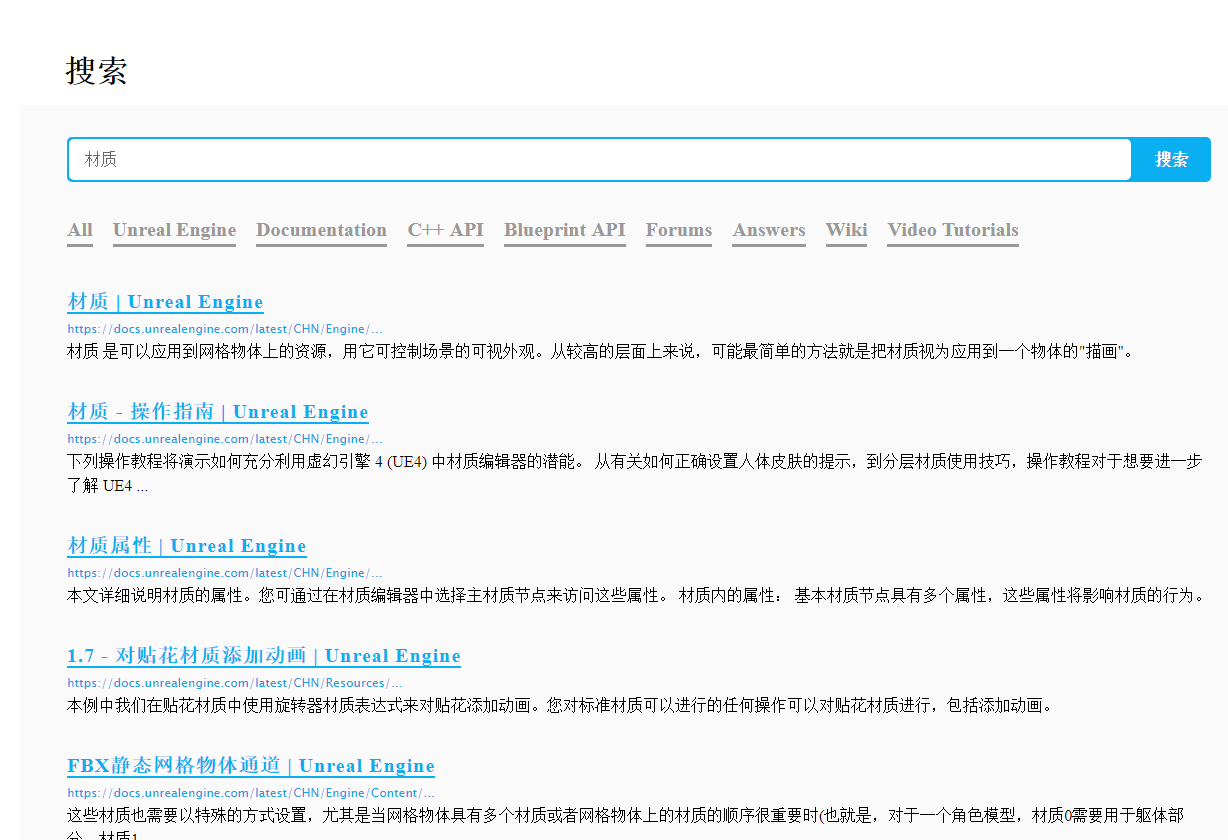The height and width of the screenshot is (840, 1228).
Task: Click the URL under the 材质 | Unreal Engine result
Action: point(225,329)
